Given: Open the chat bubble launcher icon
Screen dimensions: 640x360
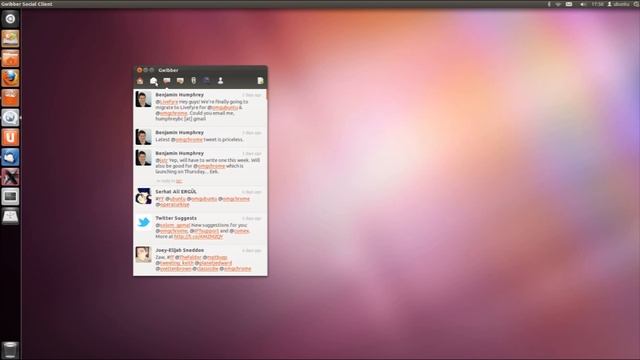Looking at the screenshot, I should pos(10,118).
